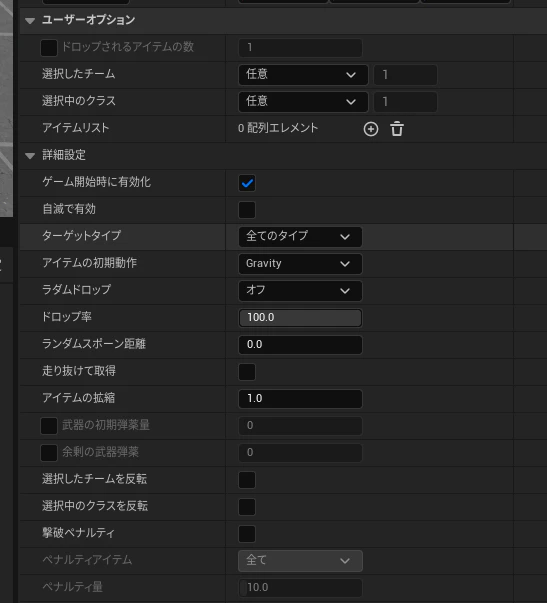The width and height of the screenshot is (547, 603).
Task: Add element to アイテムリスト array
Action: (x=371, y=129)
